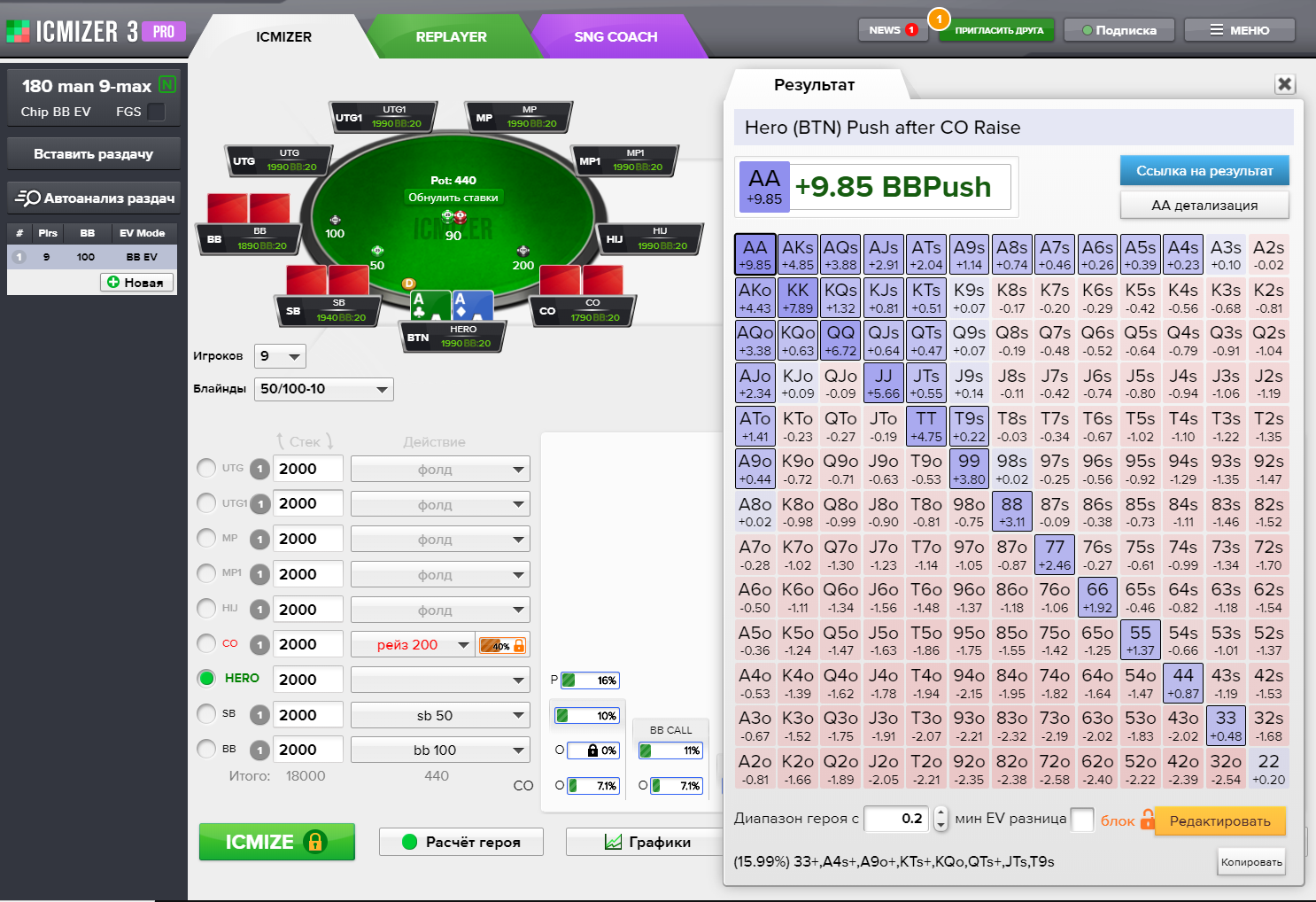Click the BB CALL 11% range bar

670,750
